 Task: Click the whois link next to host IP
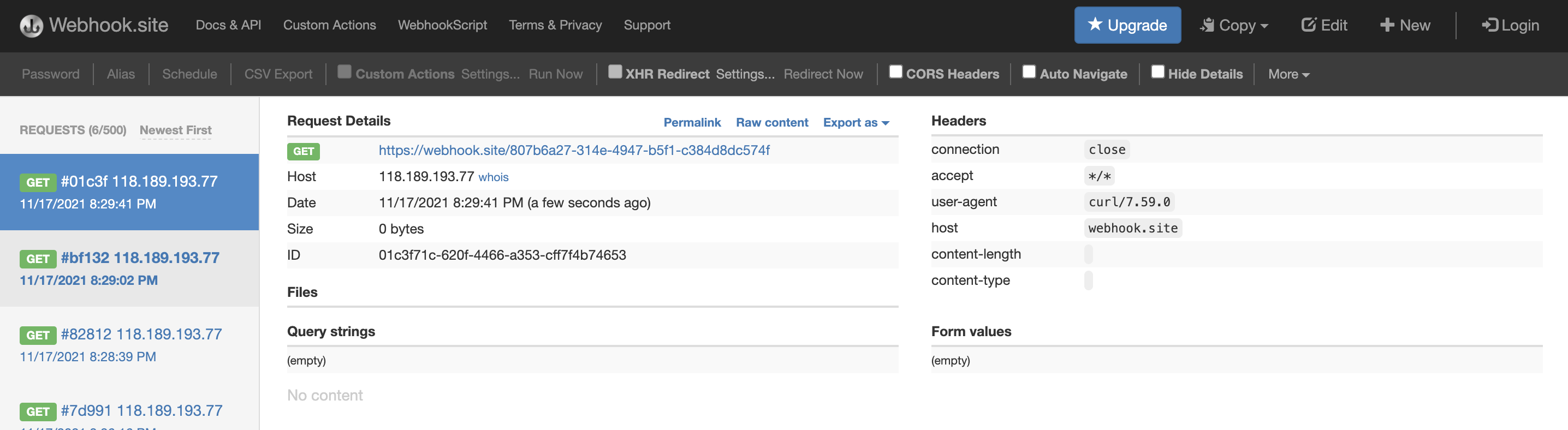coord(493,177)
